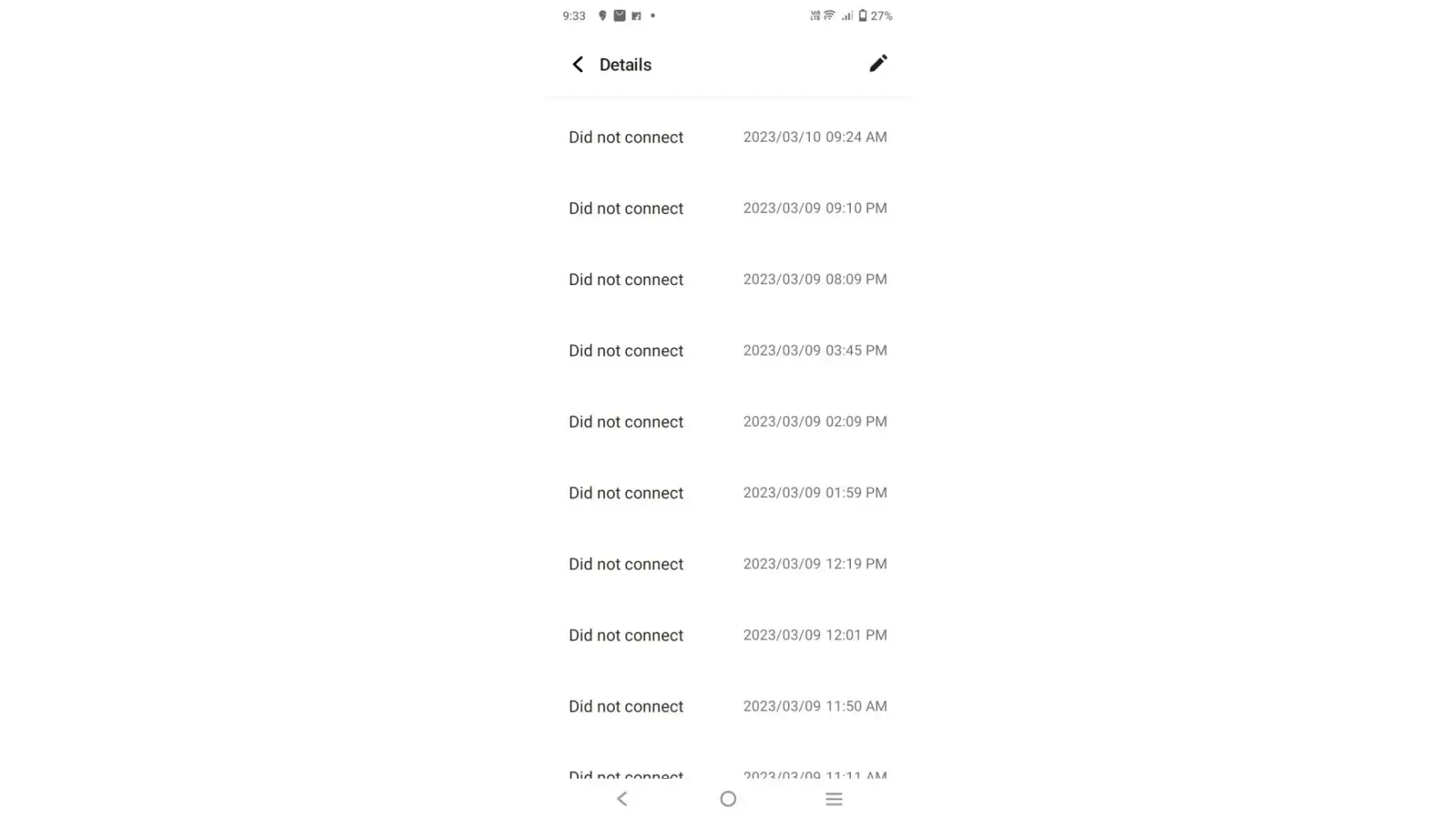Choose the 01:59 PM call entry
This screenshot has height=819, width=1456.
tap(727, 493)
